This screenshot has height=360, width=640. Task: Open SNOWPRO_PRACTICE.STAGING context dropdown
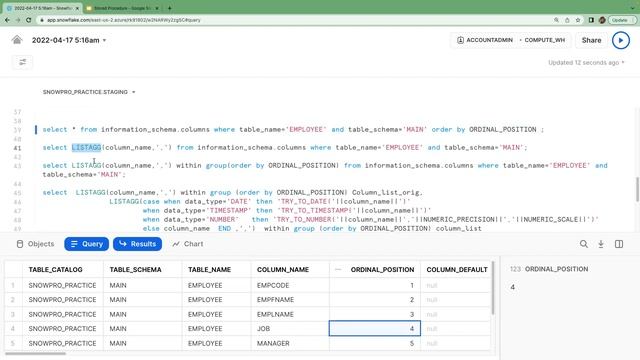(x=89, y=92)
